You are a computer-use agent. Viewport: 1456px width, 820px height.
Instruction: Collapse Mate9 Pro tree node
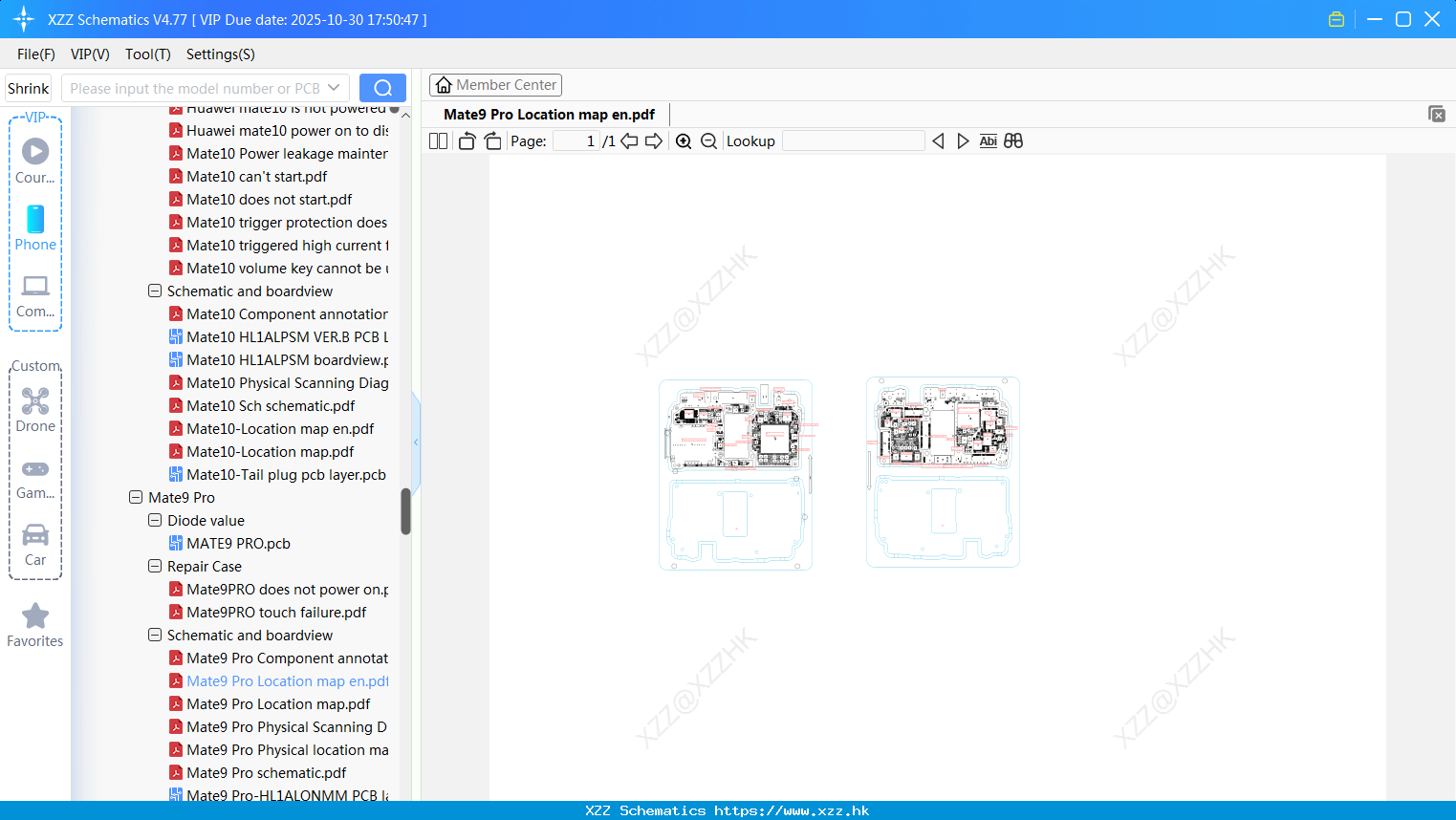(x=136, y=498)
